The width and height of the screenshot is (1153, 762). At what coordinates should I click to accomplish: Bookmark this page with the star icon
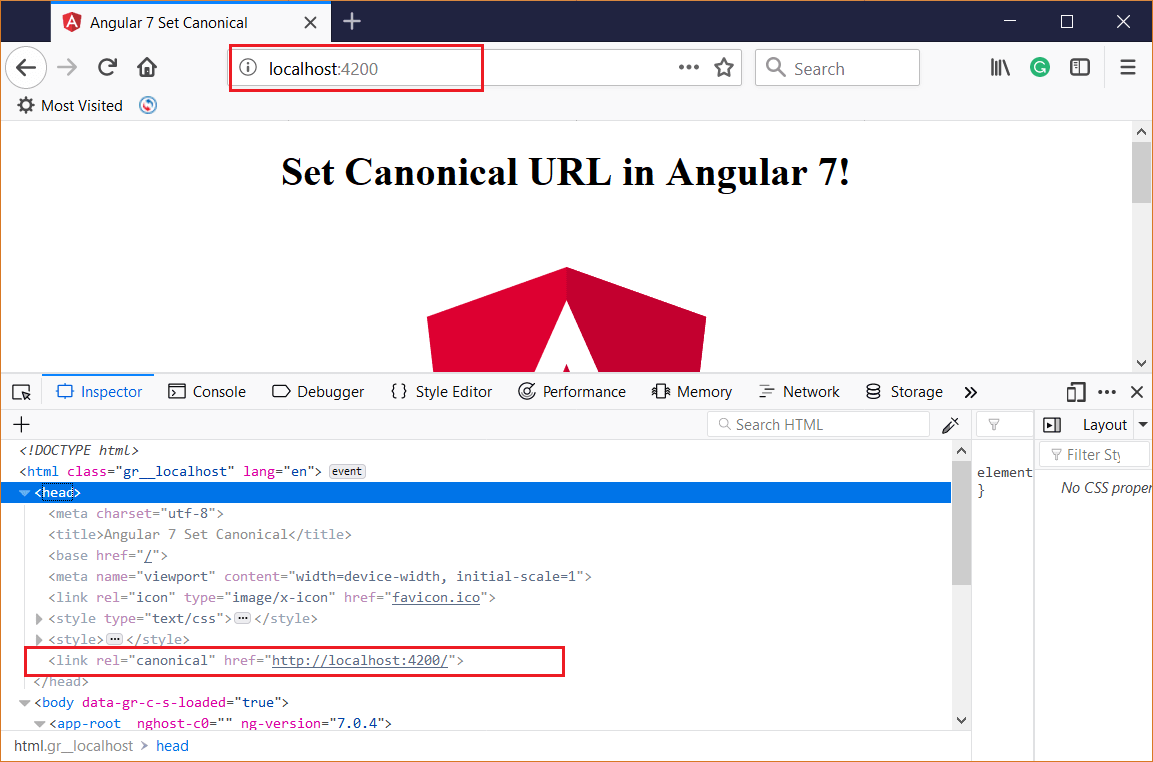pyautogui.click(x=724, y=68)
